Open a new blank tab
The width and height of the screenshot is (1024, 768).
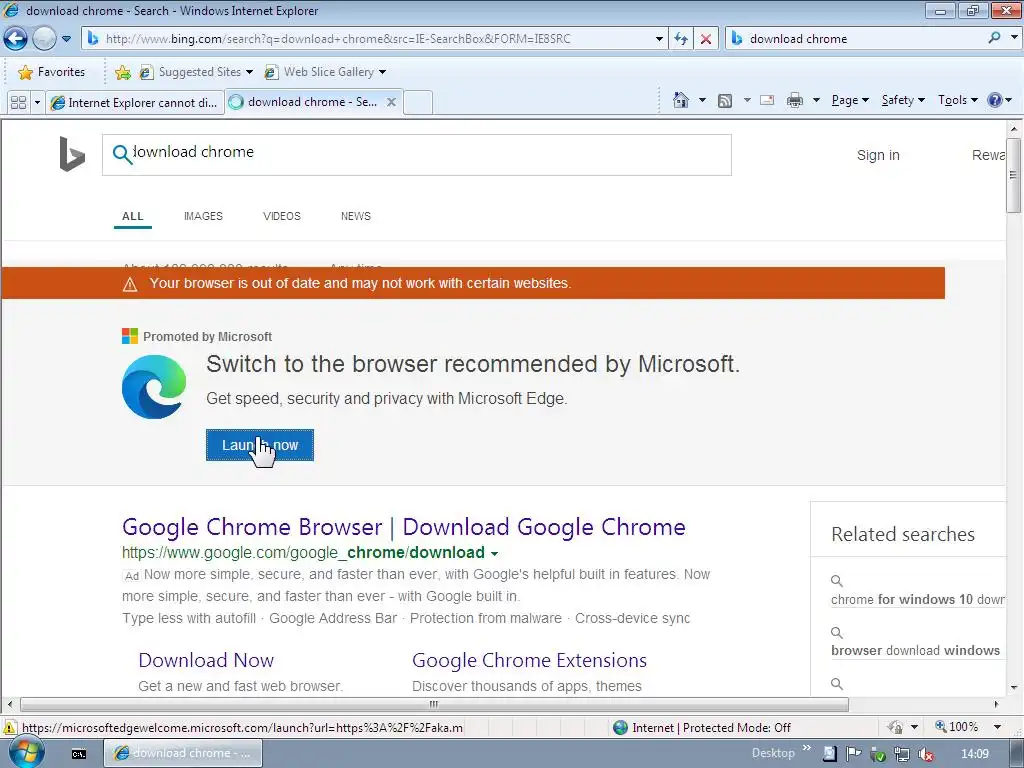tap(418, 103)
